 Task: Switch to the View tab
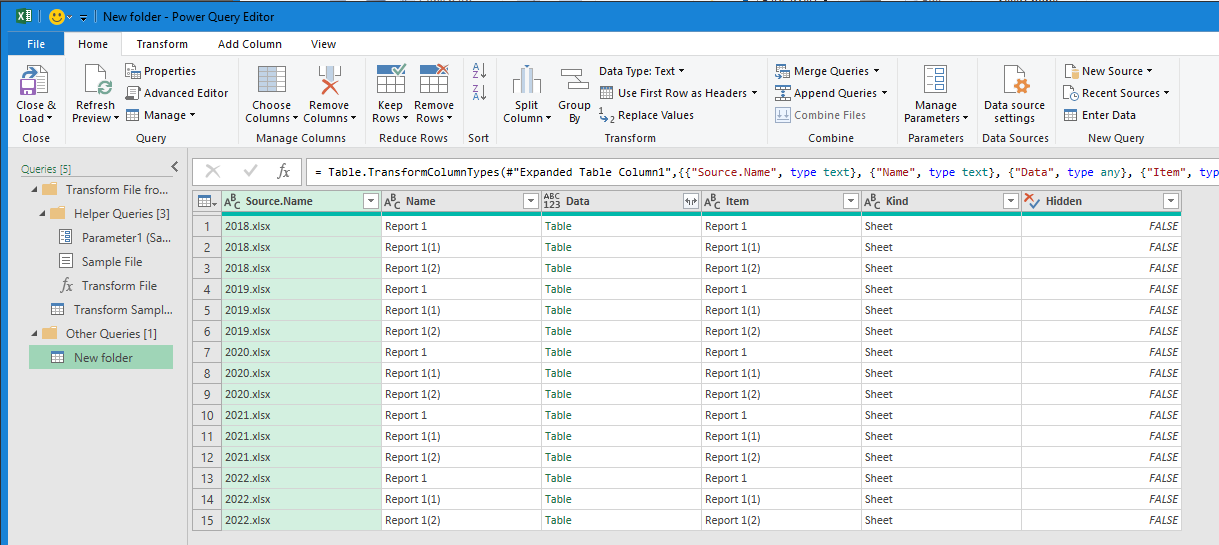[x=323, y=44]
